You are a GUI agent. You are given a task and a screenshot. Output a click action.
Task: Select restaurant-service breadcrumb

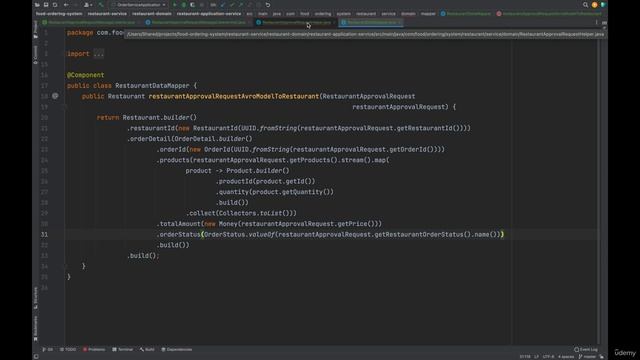[107, 14]
